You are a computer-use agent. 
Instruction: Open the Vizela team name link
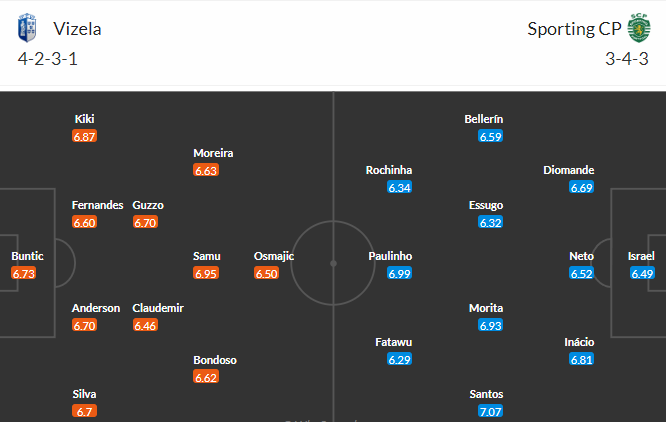click(77, 29)
